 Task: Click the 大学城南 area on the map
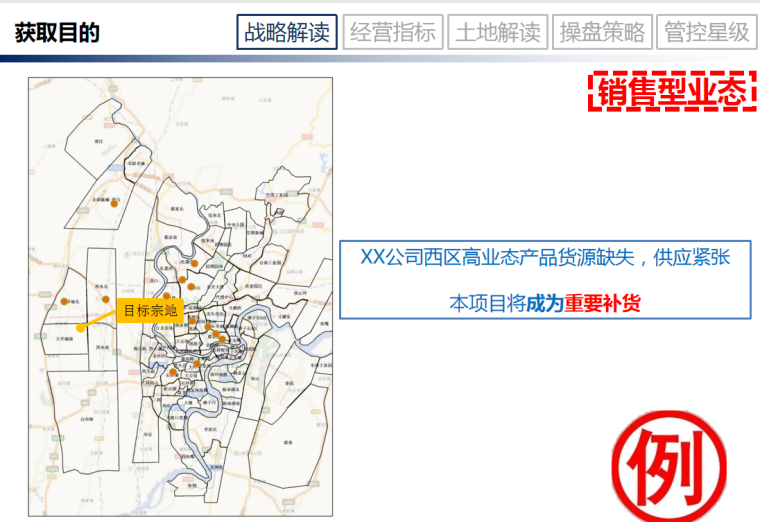point(67,340)
